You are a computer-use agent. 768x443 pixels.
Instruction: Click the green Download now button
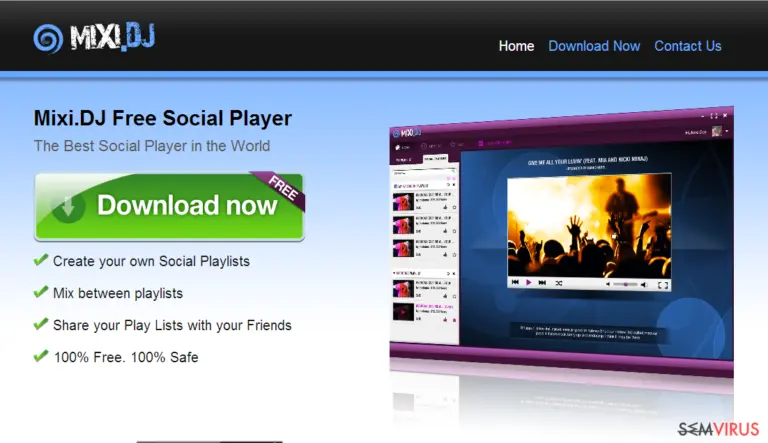tap(169, 206)
